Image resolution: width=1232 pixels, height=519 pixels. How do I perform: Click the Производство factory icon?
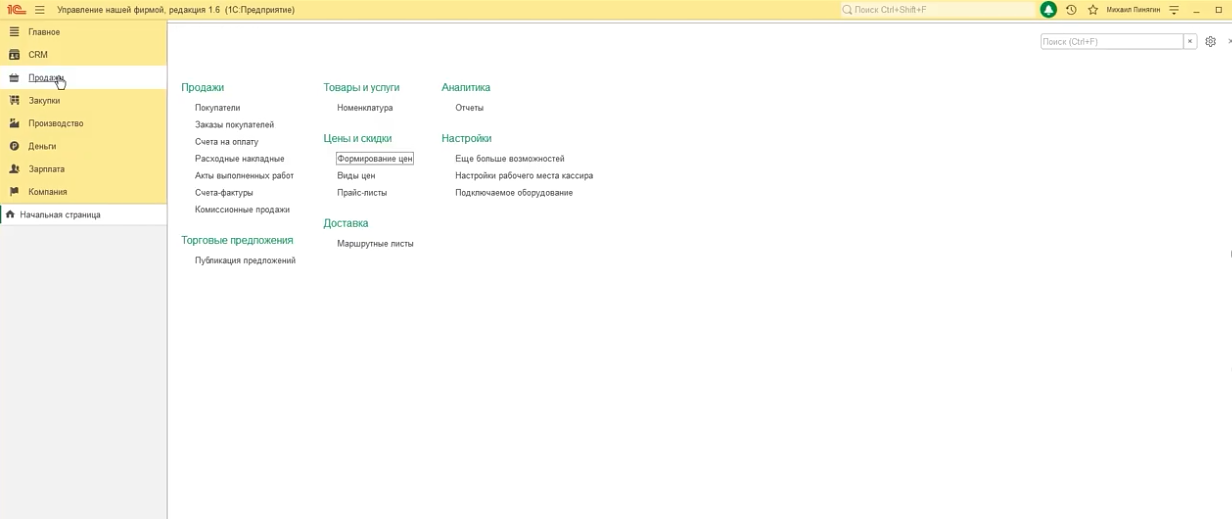[14, 123]
